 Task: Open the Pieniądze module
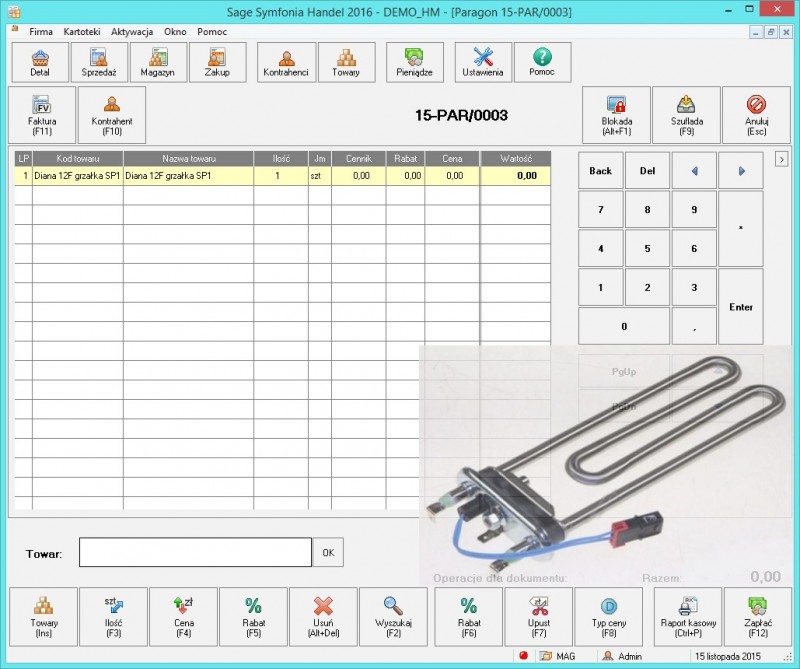point(415,62)
